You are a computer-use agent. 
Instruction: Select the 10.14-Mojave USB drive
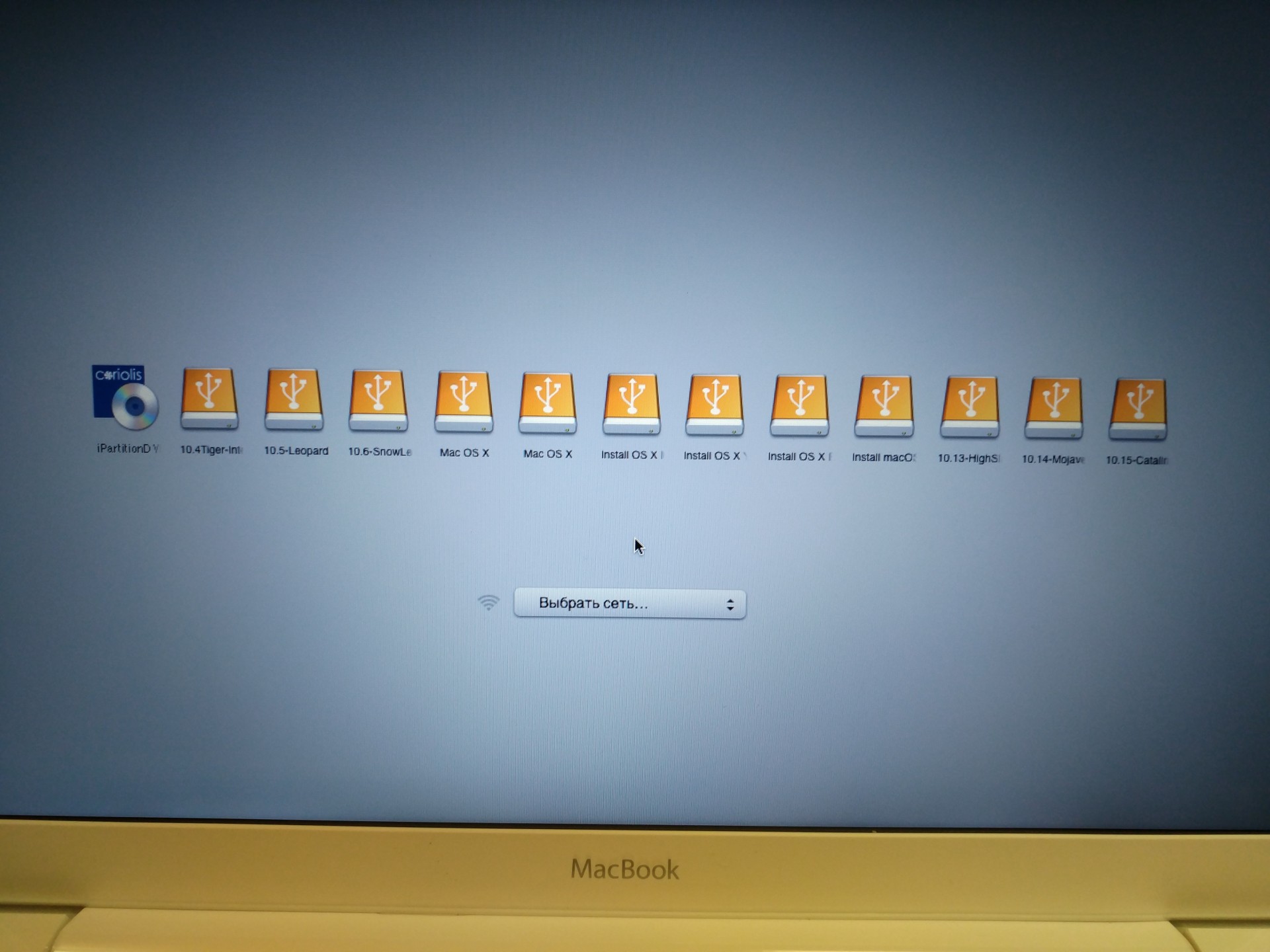click(1054, 410)
